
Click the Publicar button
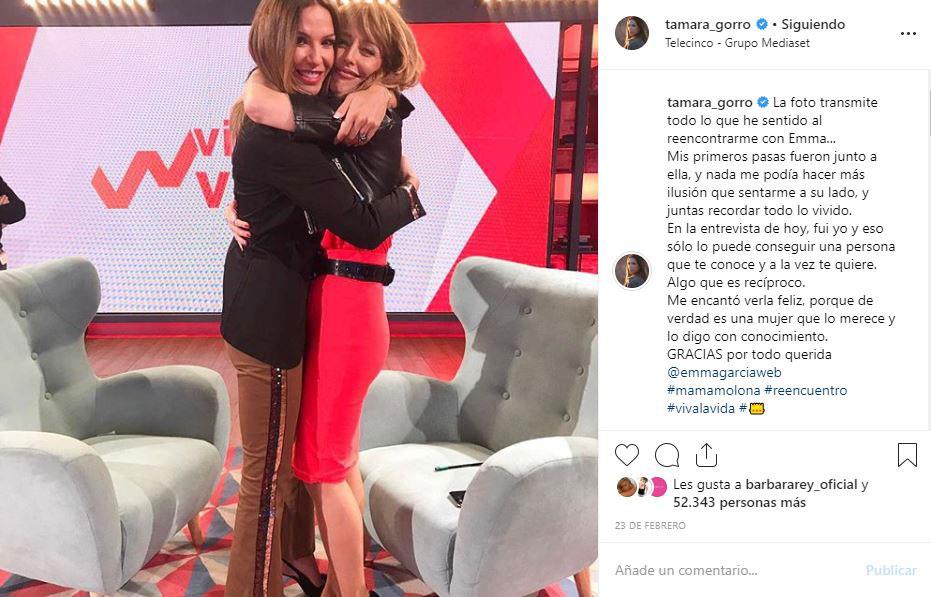(x=891, y=570)
